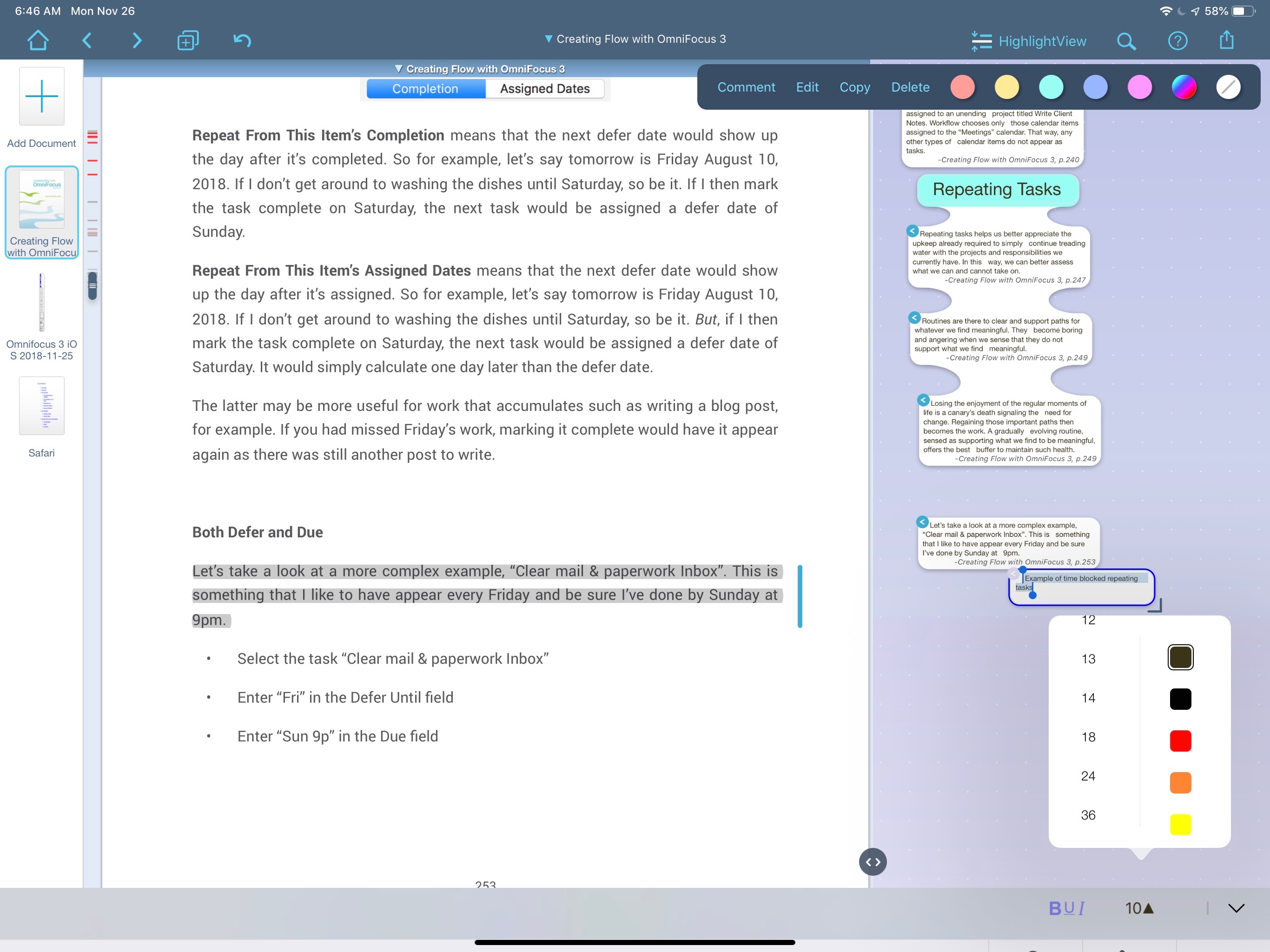Screen dimensions: 1270x952
Task: Jump to source of 'Let's take a look' note
Action: [922, 522]
